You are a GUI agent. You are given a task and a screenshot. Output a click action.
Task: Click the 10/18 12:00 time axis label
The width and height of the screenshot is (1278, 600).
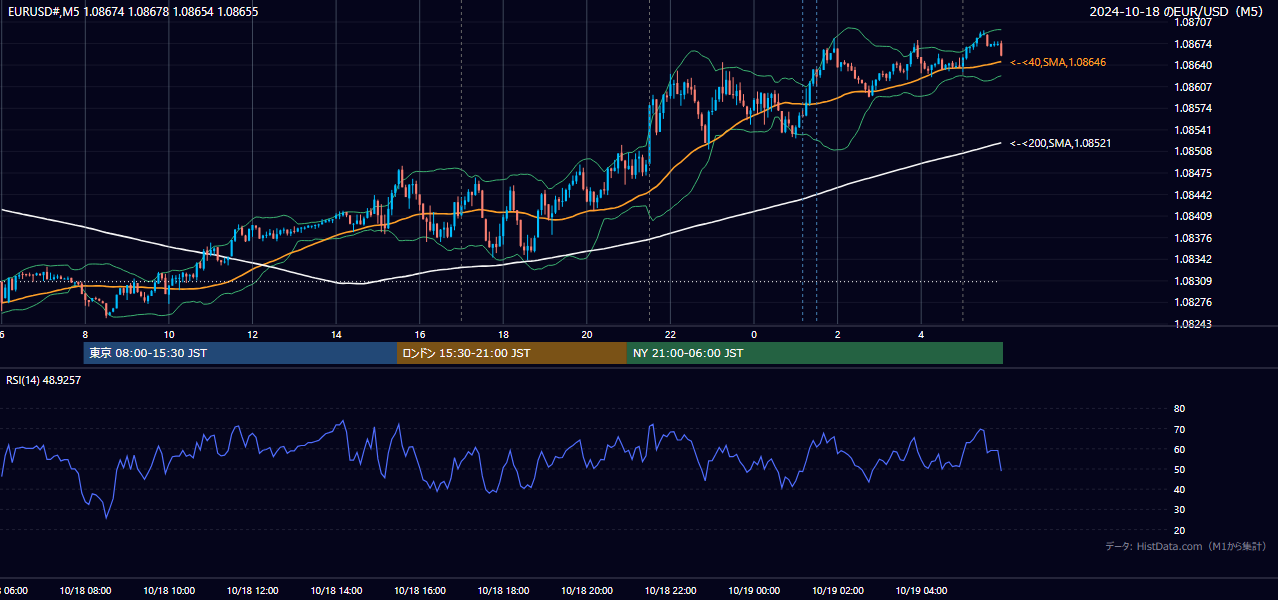[x=252, y=590]
